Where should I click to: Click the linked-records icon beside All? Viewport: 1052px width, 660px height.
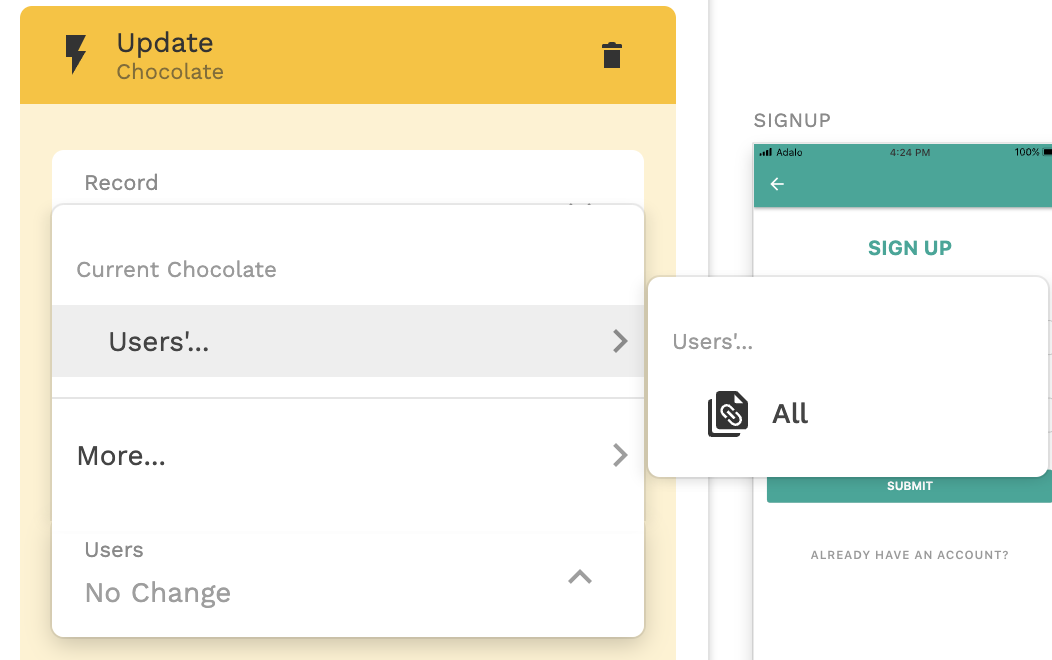pos(728,414)
